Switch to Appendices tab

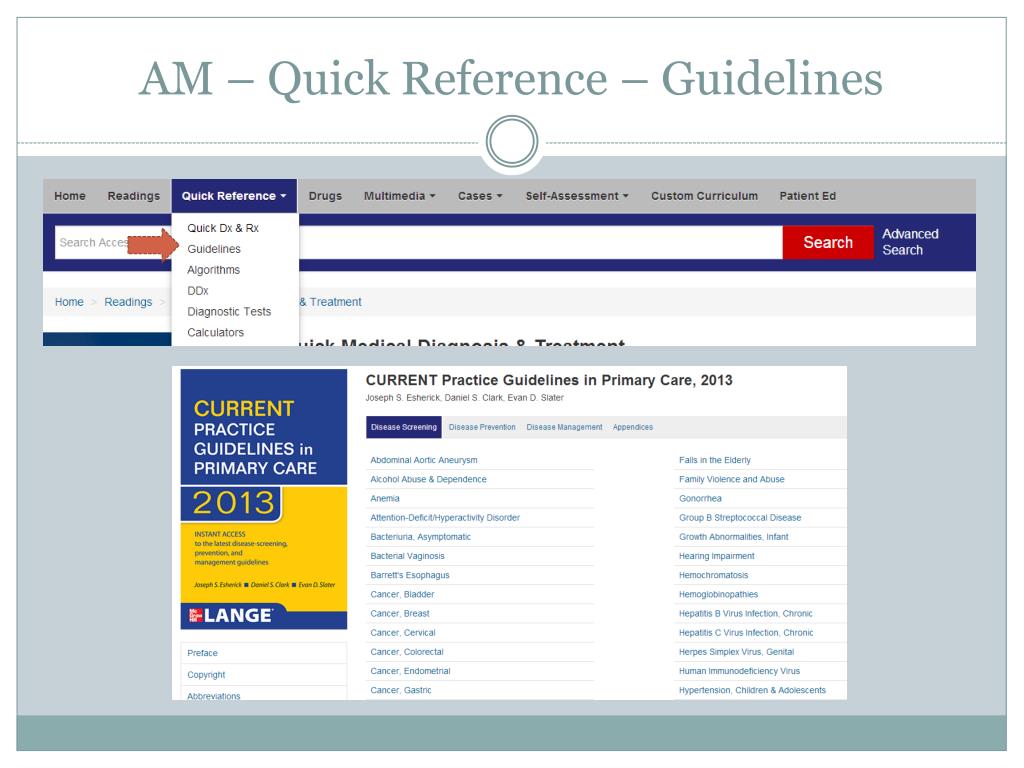pos(633,427)
